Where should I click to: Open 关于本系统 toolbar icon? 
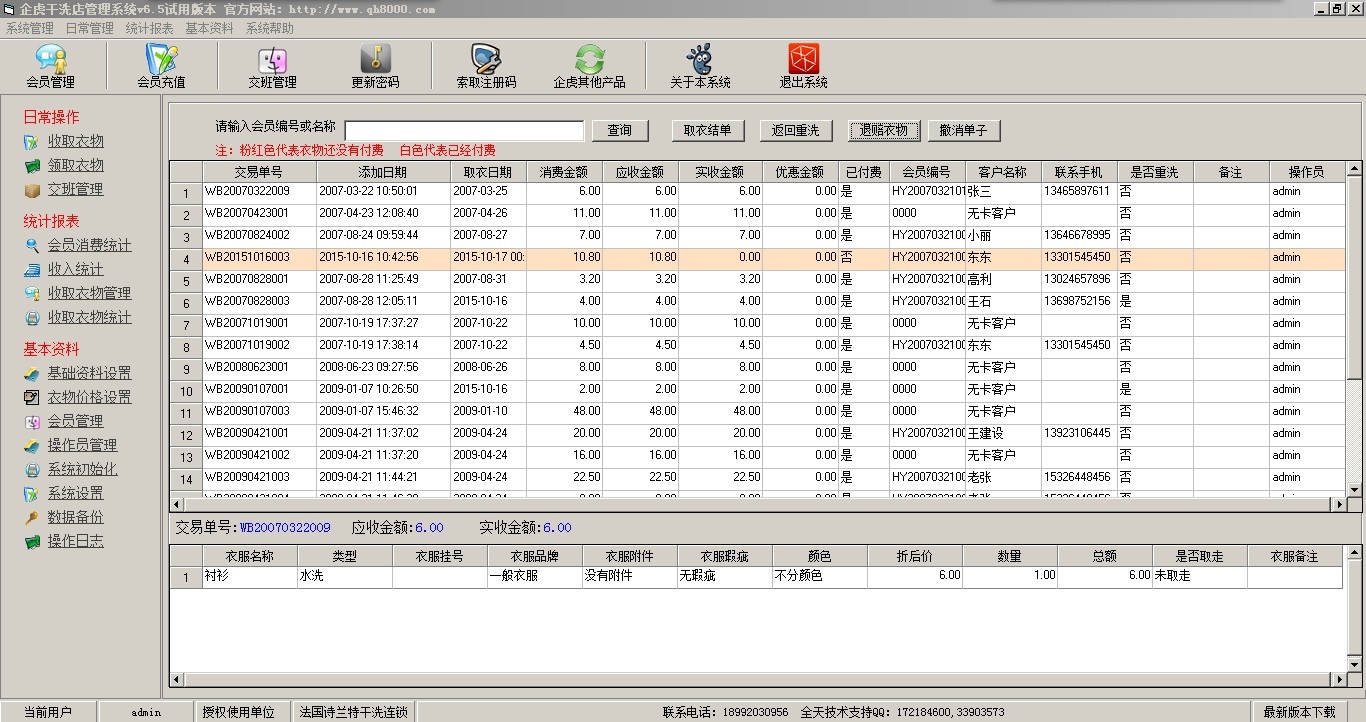(x=700, y=66)
